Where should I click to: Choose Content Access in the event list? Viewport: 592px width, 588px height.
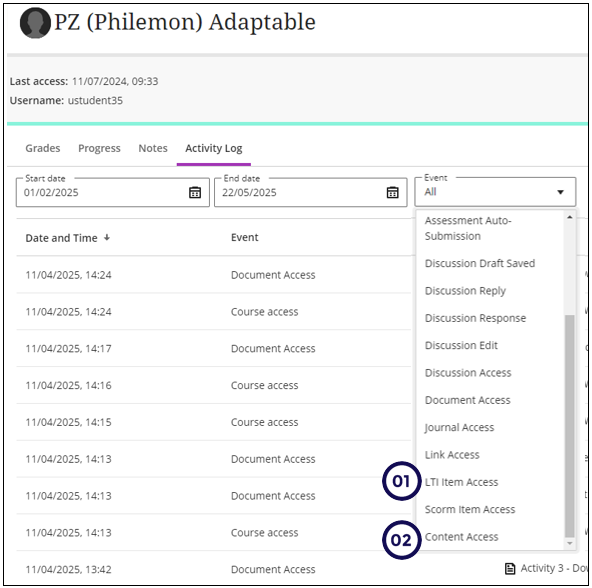pyautogui.click(x=461, y=537)
